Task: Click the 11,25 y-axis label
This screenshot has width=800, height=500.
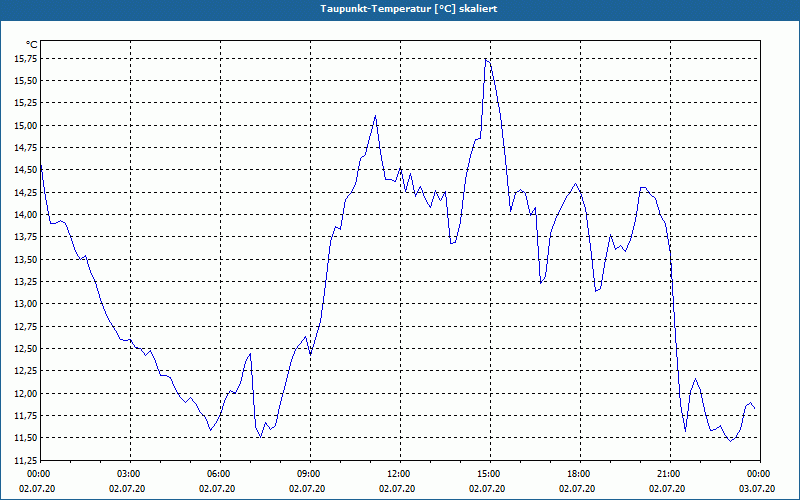Action: pos(27,460)
